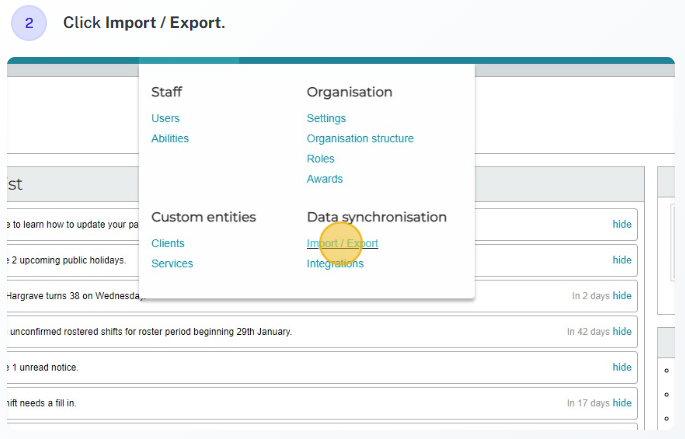Open the Services link
The width and height of the screenshot is (685, 439).
[x=172, y=263]
